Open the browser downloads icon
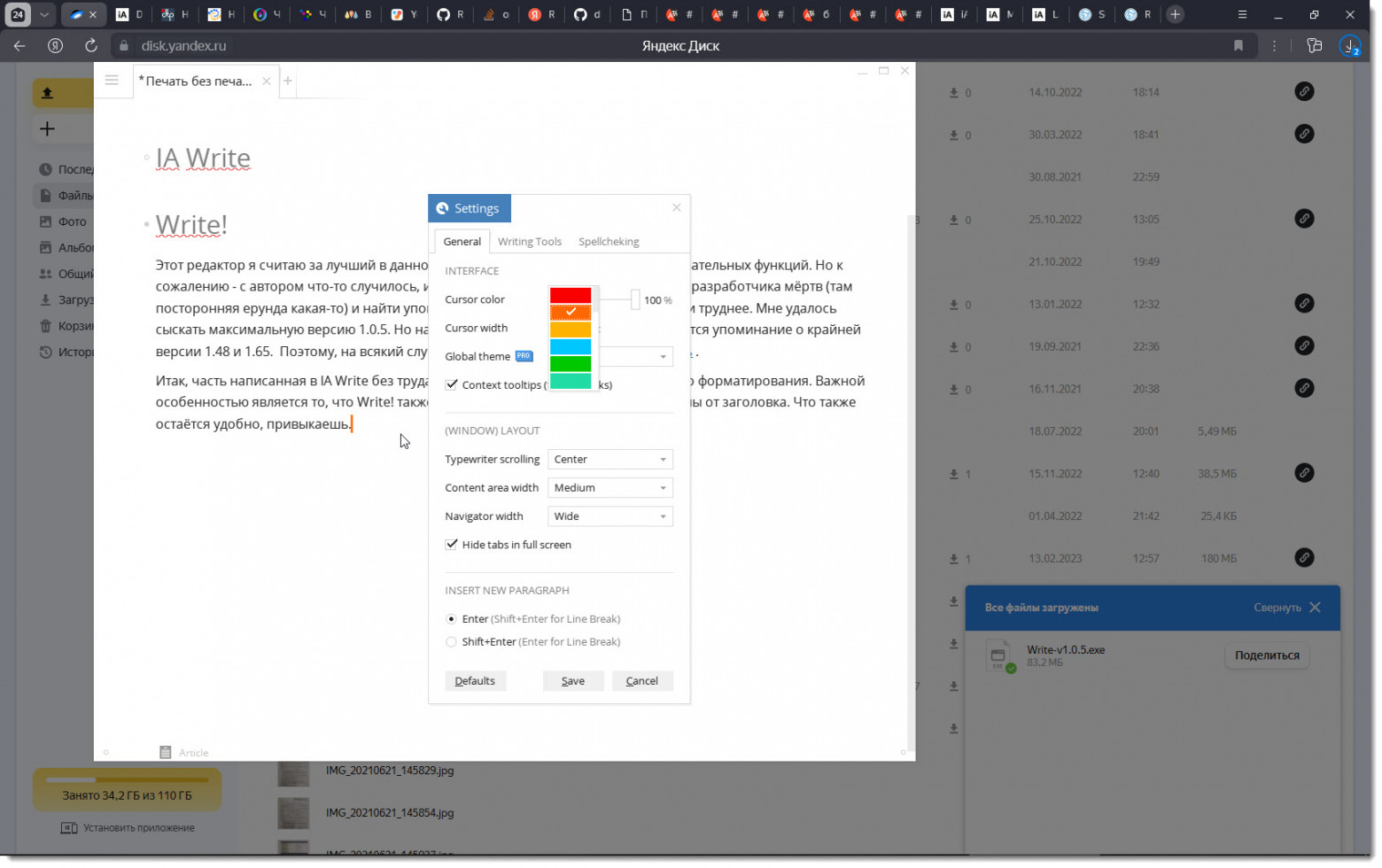1382x868 pixels. pos(1350,46)
